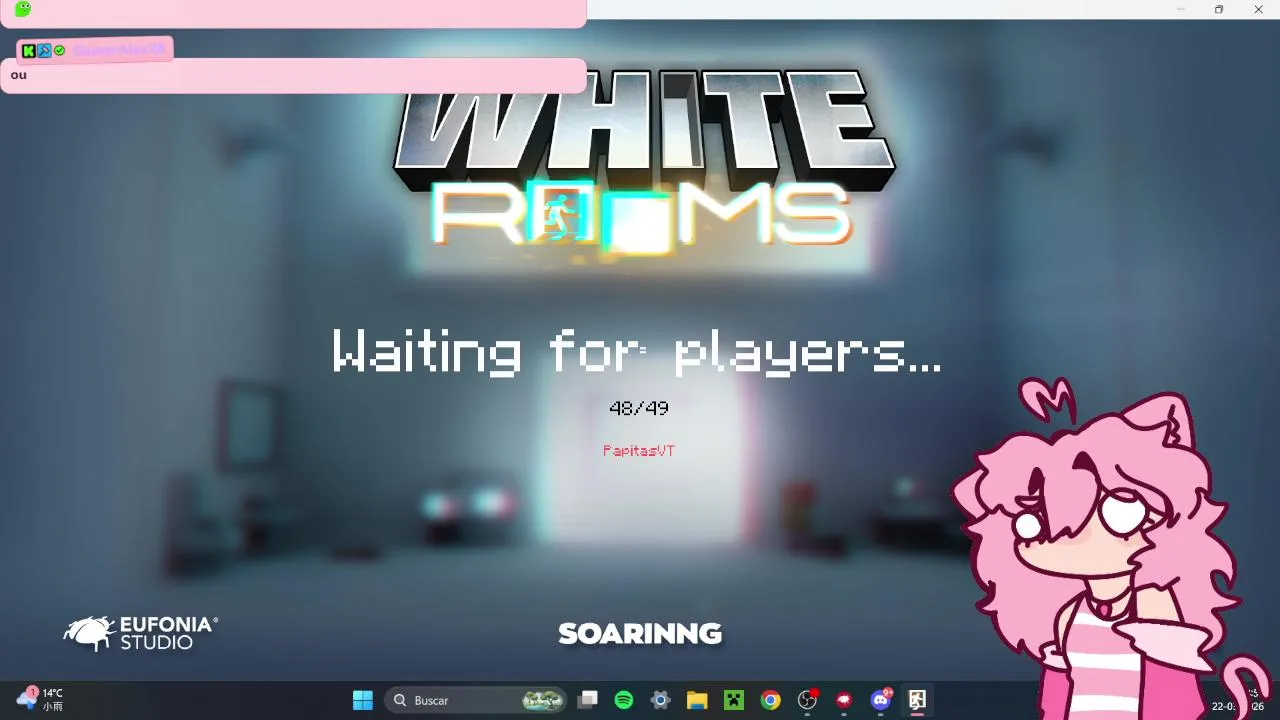The width and height of the screenshot is (1280, 720).
Task: Open Google Chrome from the taskbar
Action: click(x=770, y=700)
